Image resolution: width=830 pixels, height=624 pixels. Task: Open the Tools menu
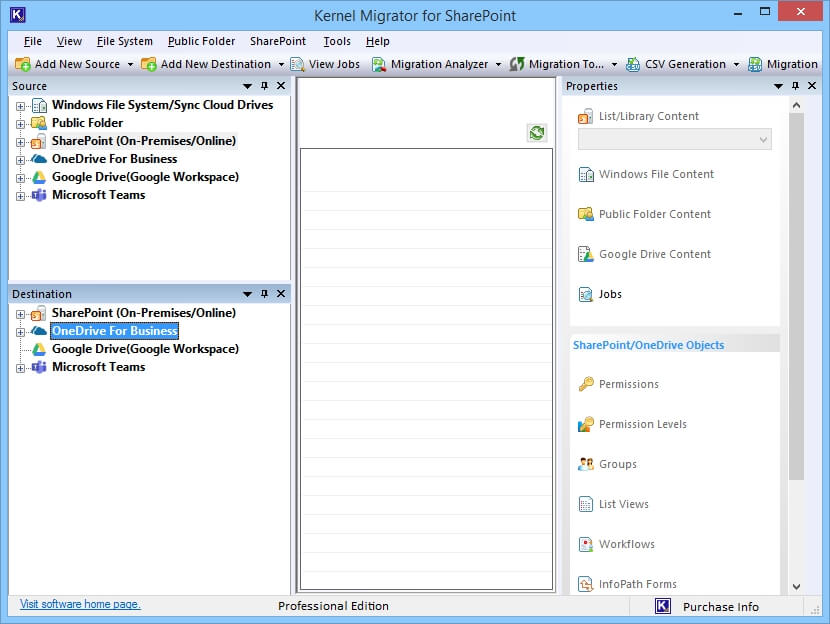click(x=337, y=41)
